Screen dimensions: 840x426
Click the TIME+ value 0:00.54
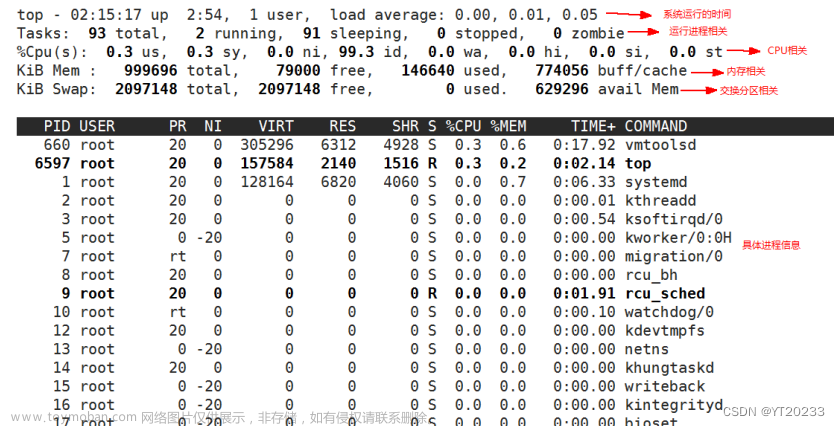584,219
